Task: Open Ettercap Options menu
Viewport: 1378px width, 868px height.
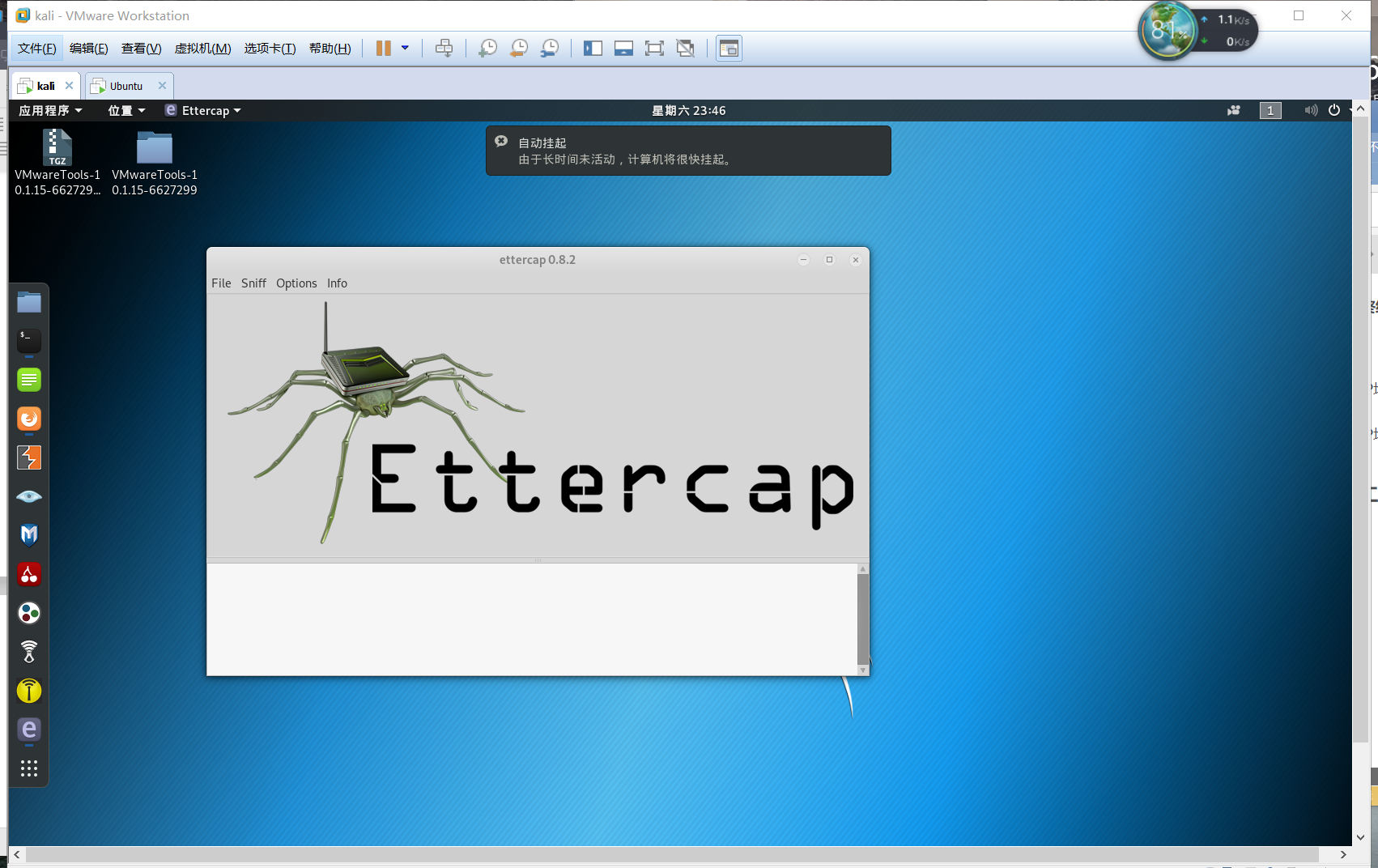Action: 296,283
